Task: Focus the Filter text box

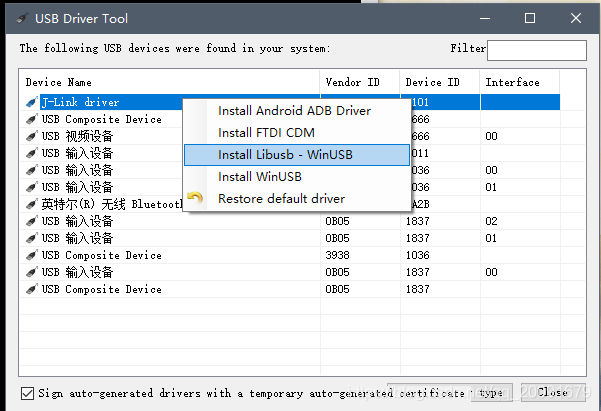Action: [x=537, y=50]
